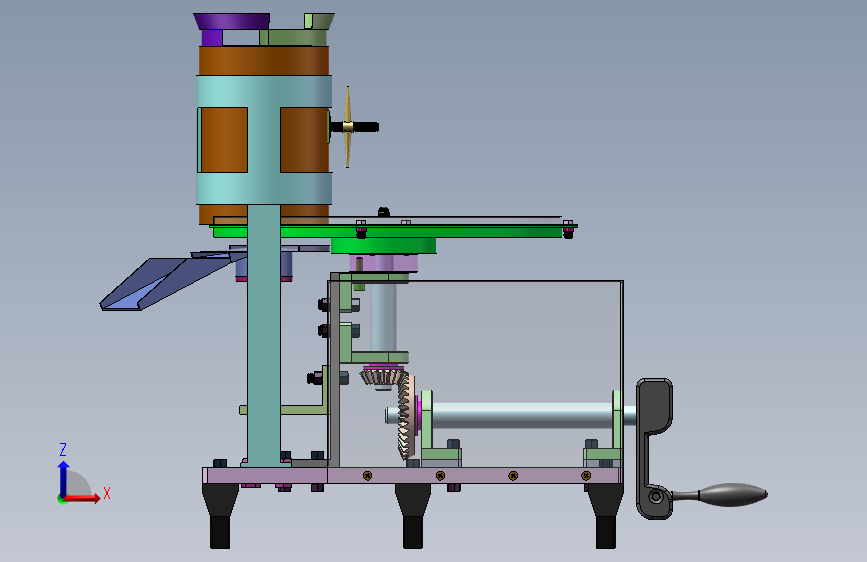This screenshot has height=562, width=867.
Task: Pick the gold wing nut blade
Action: pos(347,127)
